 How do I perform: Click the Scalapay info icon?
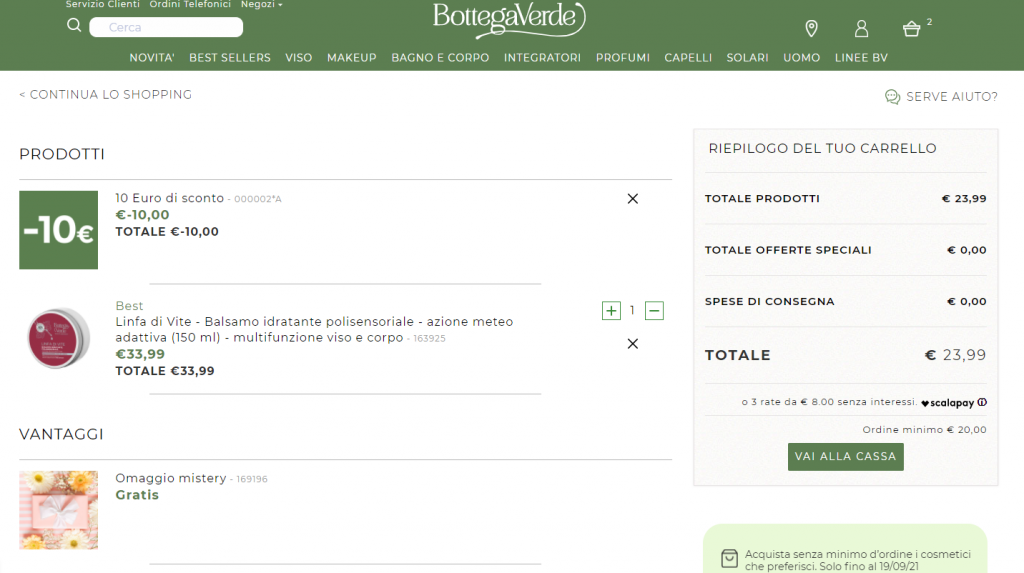(982, 403)
